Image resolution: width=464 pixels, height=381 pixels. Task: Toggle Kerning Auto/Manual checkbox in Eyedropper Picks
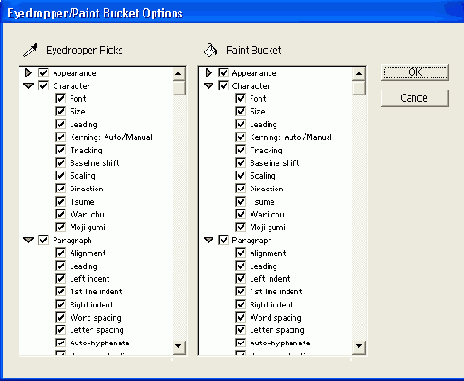point(60,137)
